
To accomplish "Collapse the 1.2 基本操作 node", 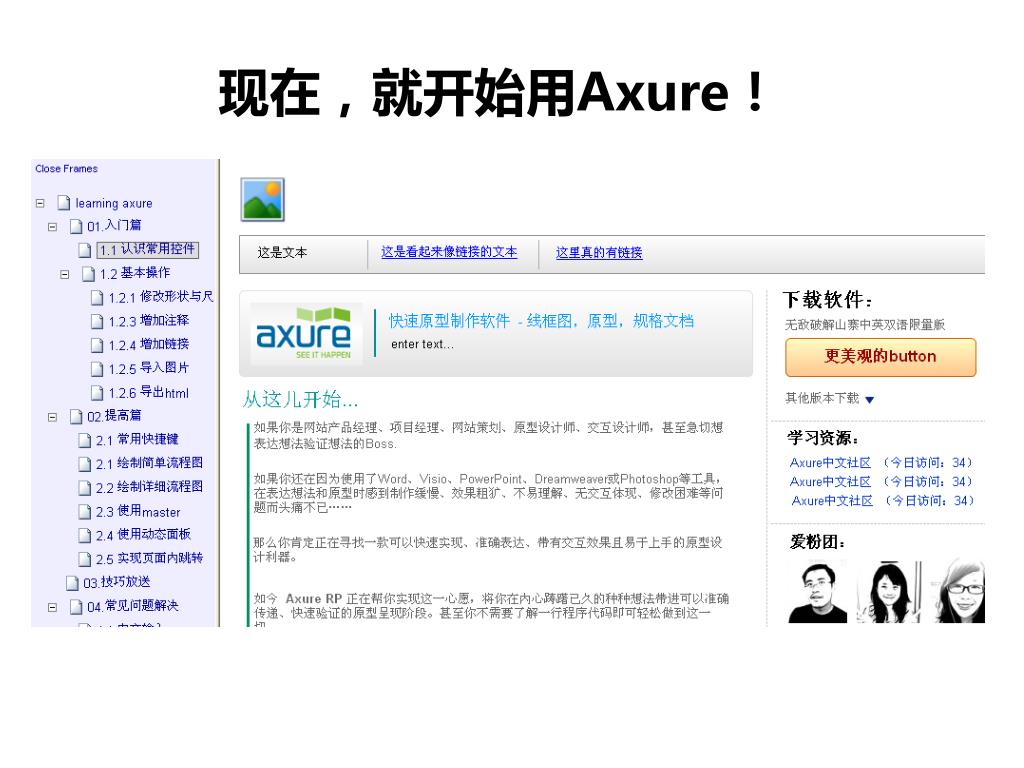I will click(x=64, y=274).
